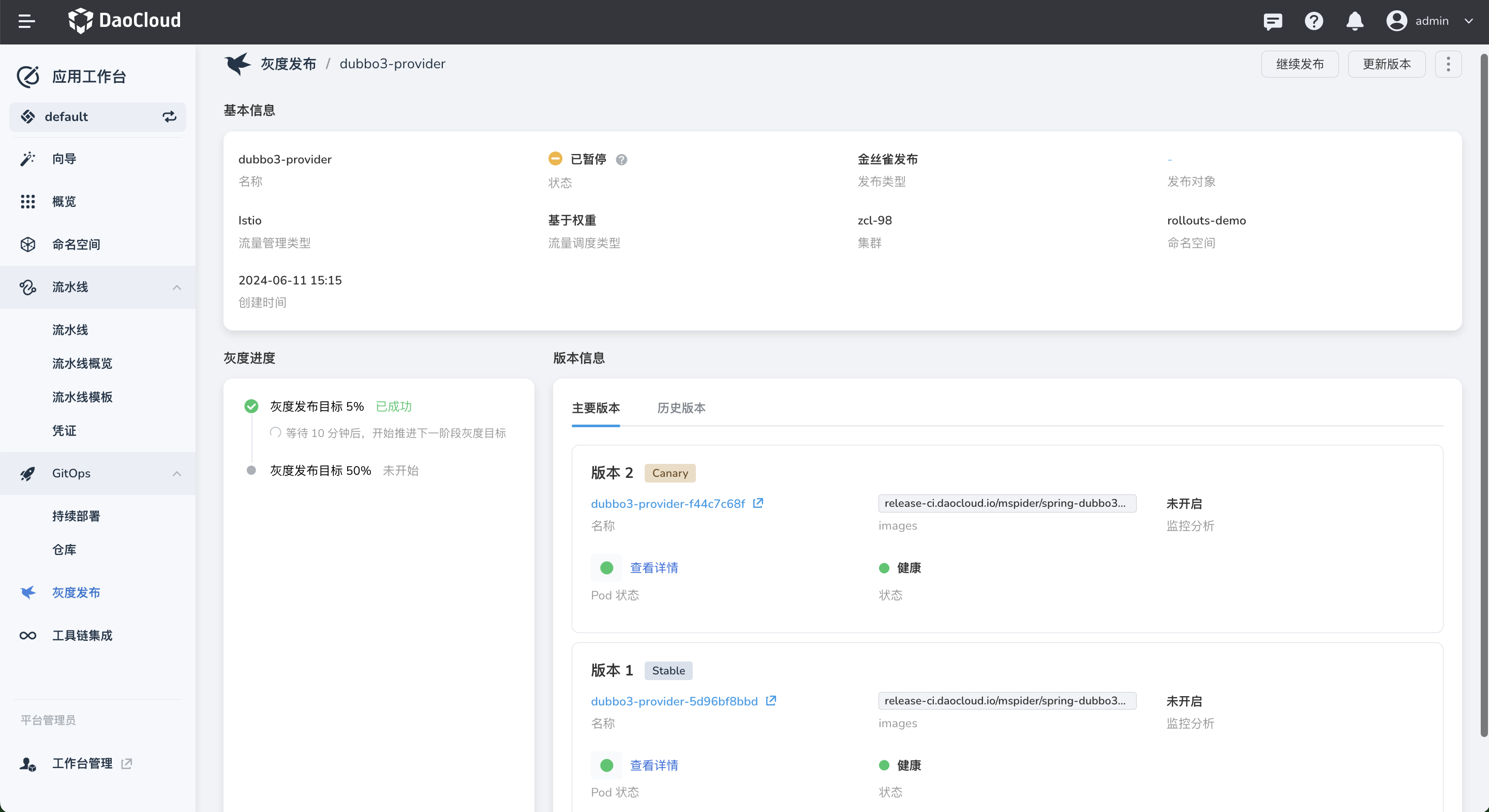Open external link icon for dubbo3-provider-5d96bf8bbd

coord(770,701)
